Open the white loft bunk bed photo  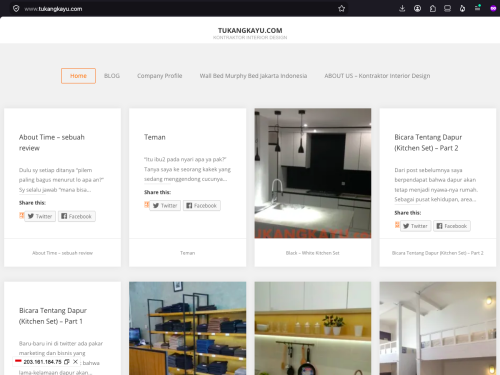click(x=438, y=328)
